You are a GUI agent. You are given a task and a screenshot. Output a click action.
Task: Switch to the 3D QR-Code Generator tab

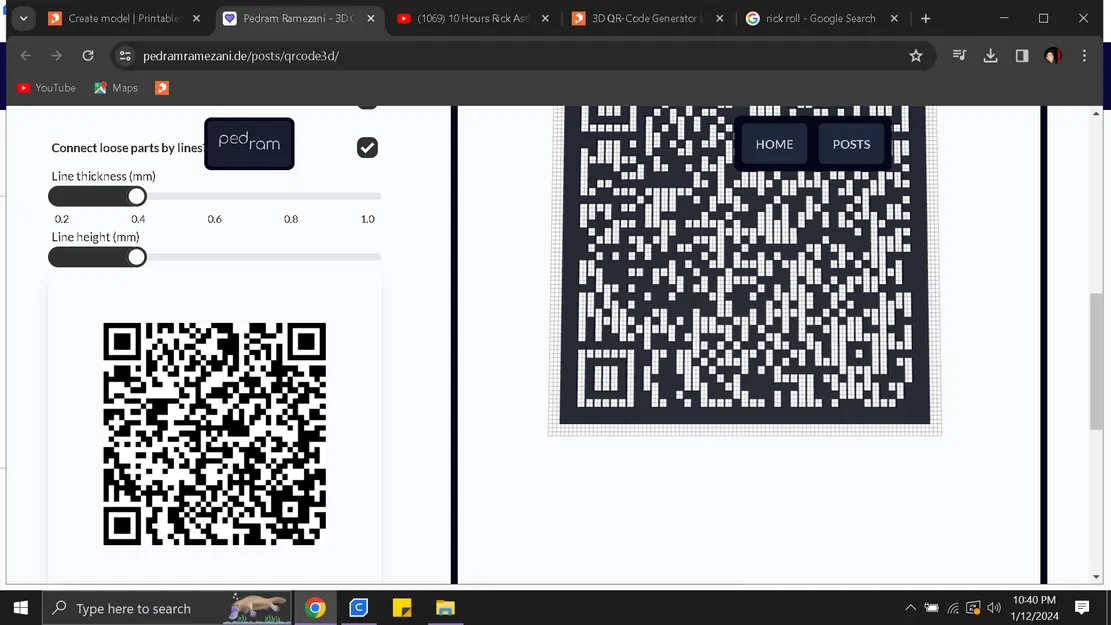coord(640,18)
